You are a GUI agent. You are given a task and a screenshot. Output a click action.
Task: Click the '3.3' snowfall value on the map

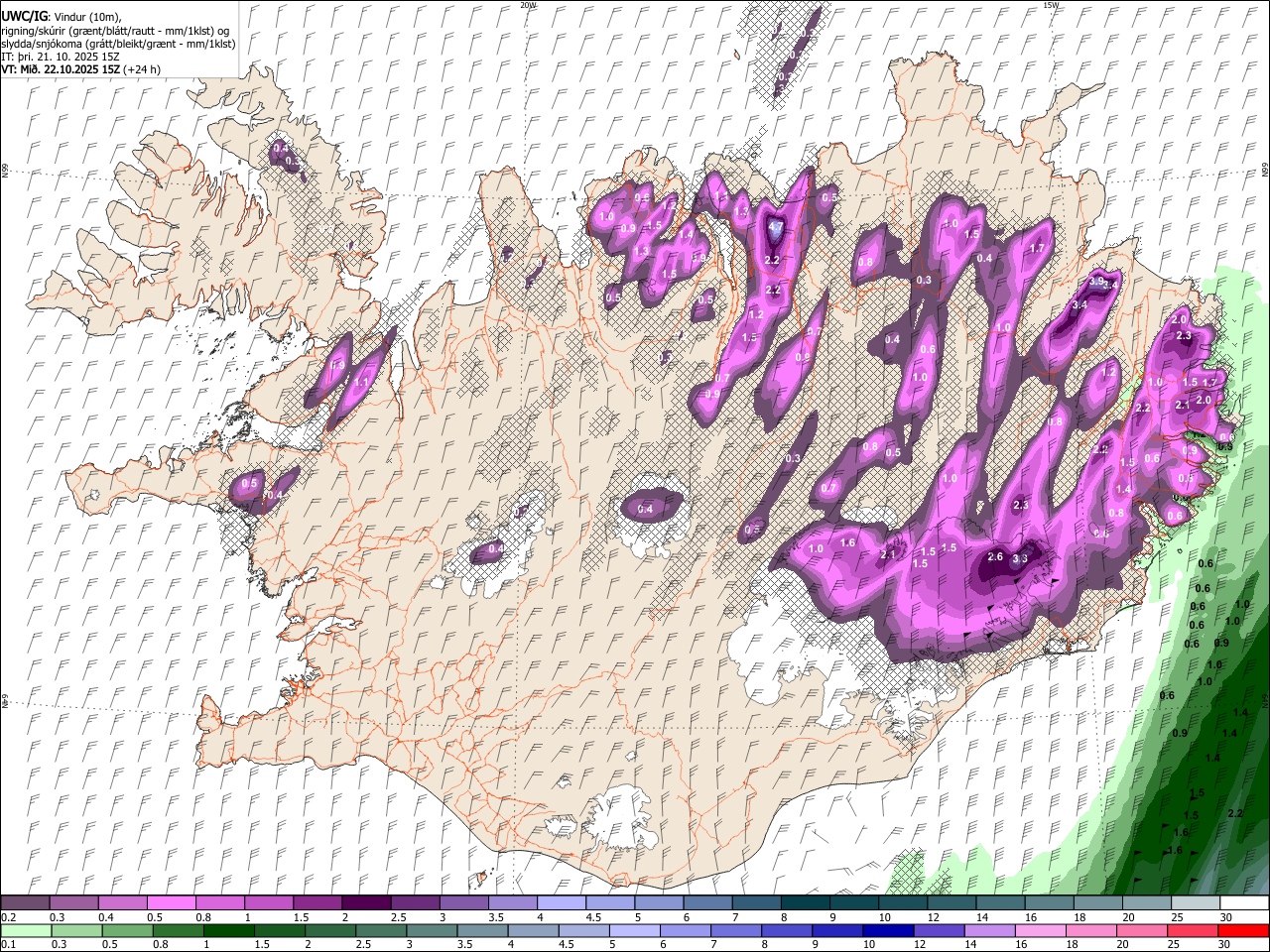point(1020,559)
